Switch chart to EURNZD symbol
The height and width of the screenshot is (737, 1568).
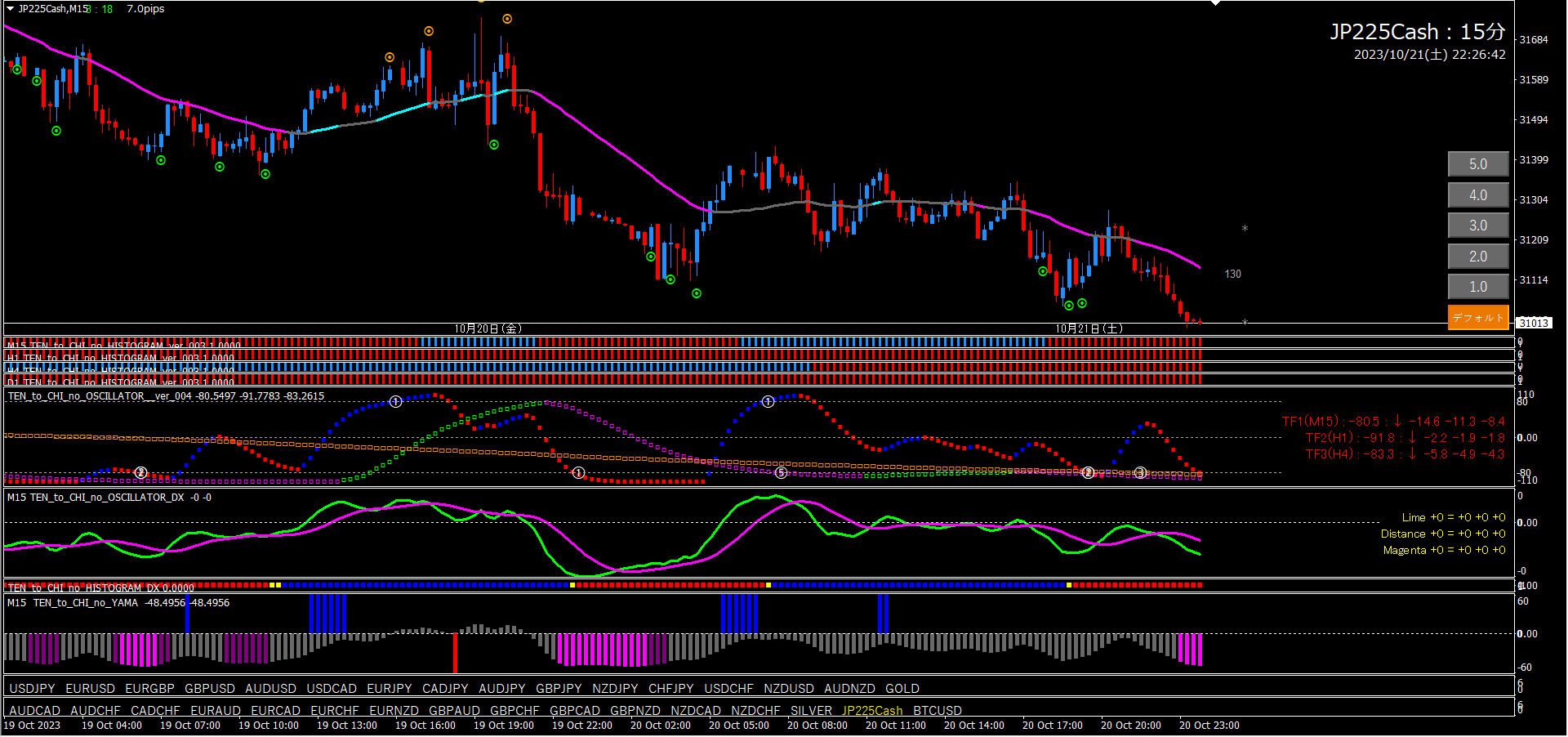pos(394,711)
